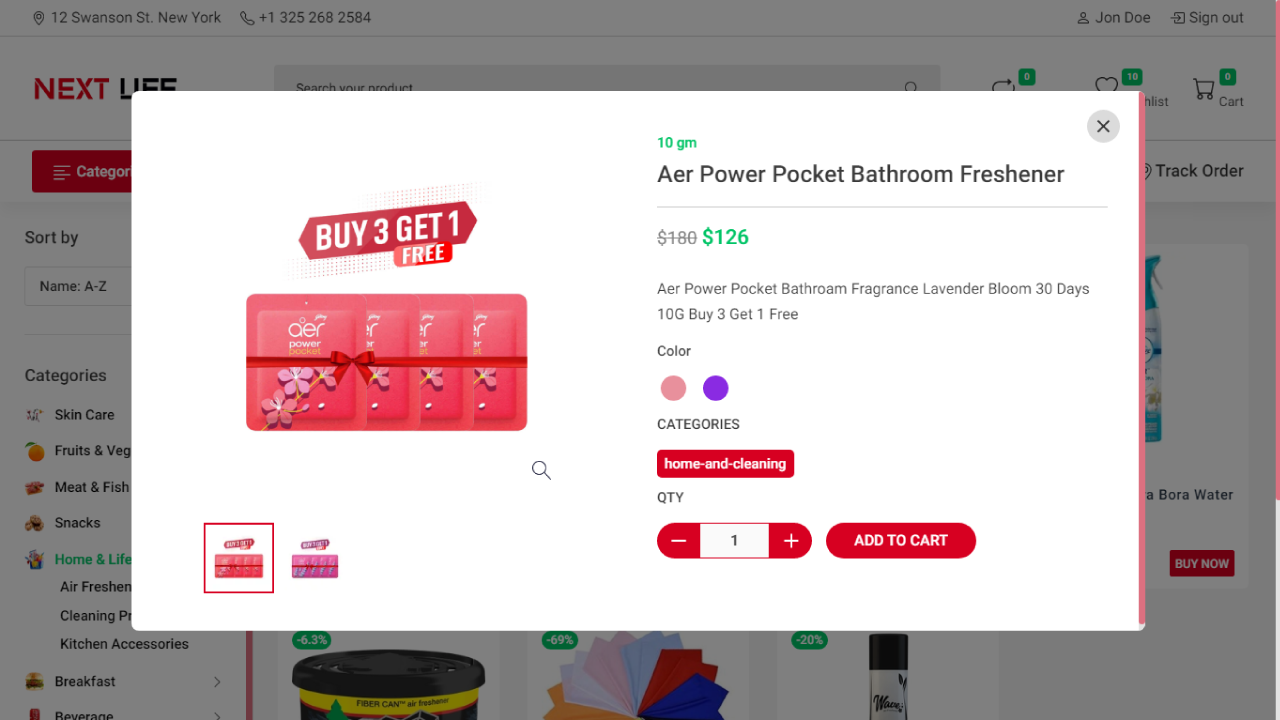Image resolution: width=1280 pixels, height=720 pixels.
Task: Select the purple color swatch
Action: click(716, 388)
